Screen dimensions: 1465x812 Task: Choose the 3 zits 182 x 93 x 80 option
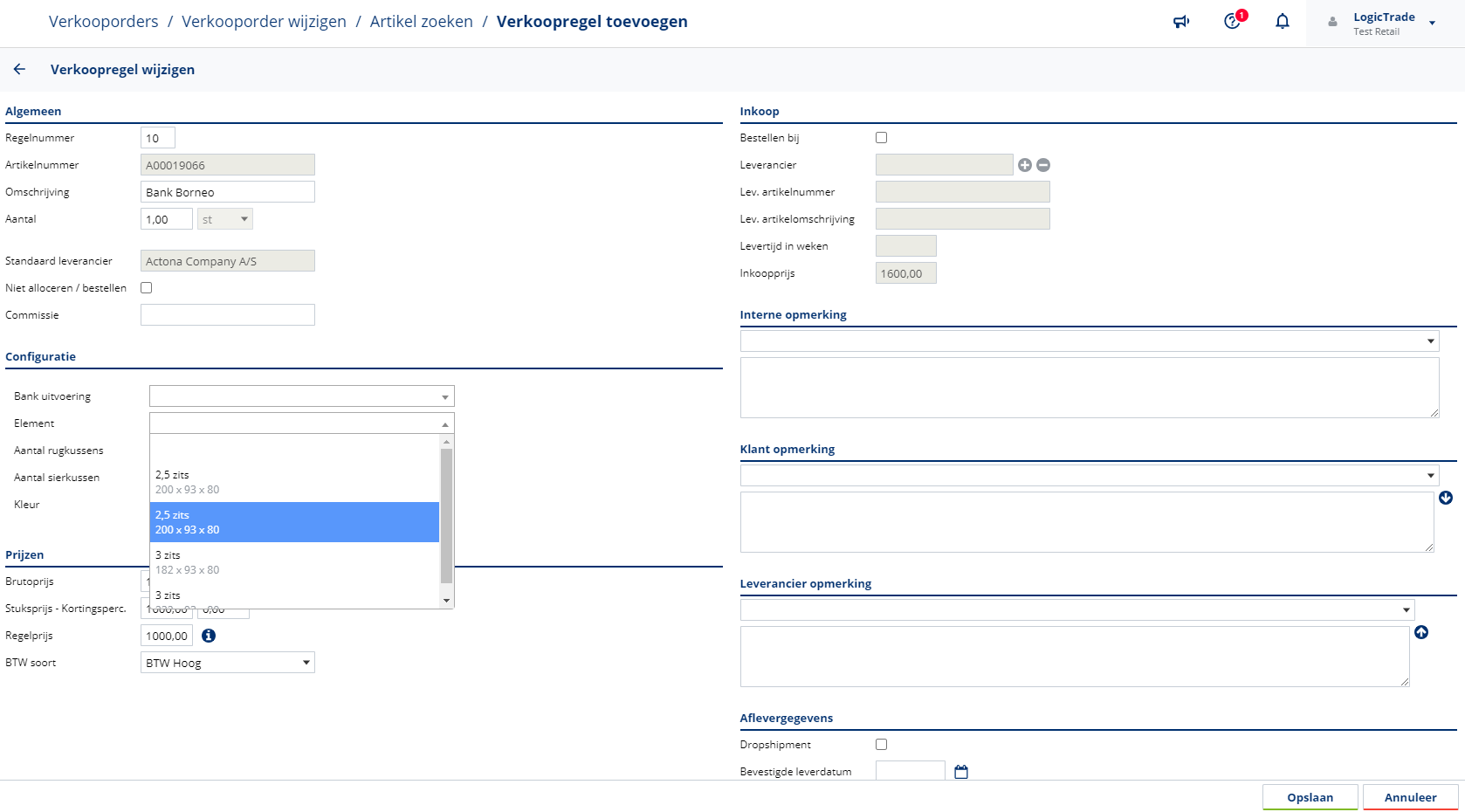click(x=294, y=562)
